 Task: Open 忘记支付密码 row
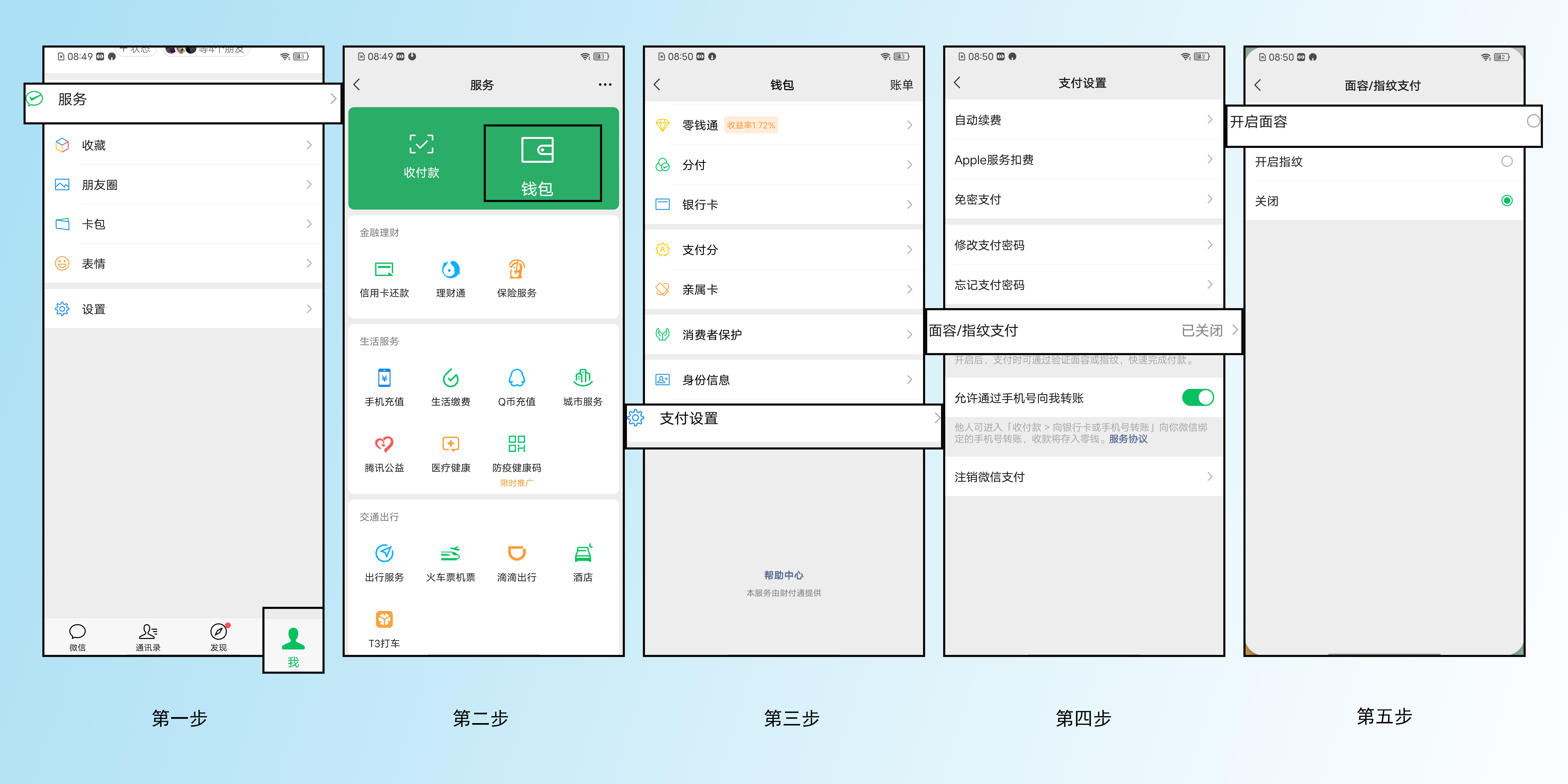[1083, 285]
